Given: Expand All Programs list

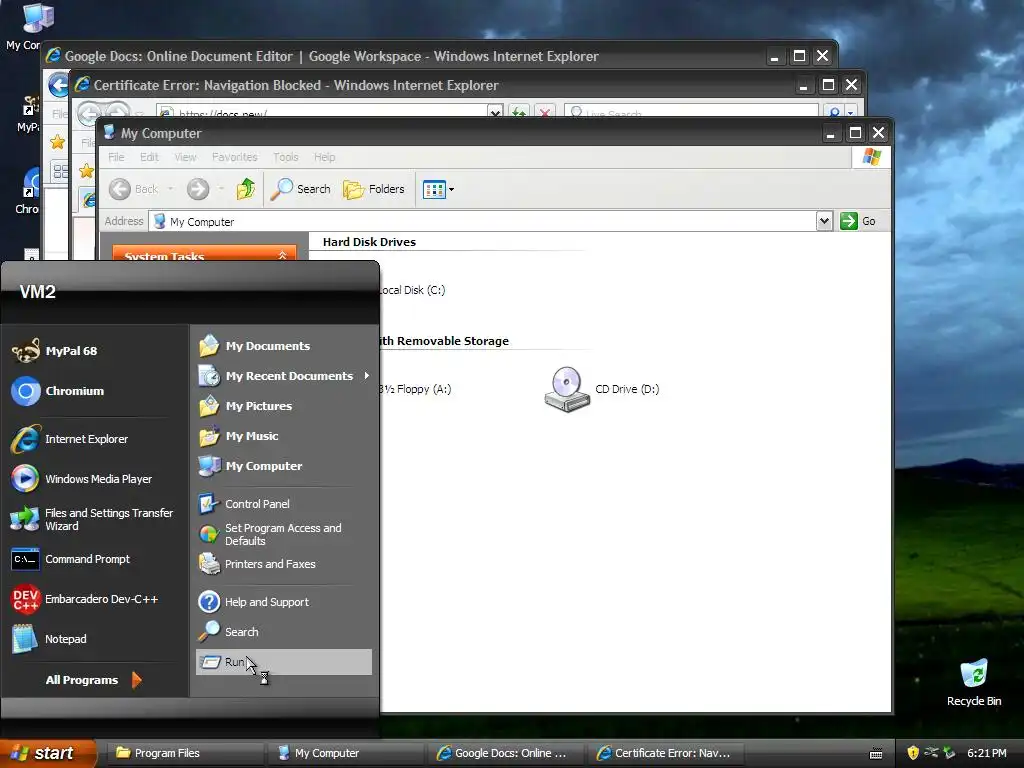Looking at the screenshot, I should click(95, 680).
